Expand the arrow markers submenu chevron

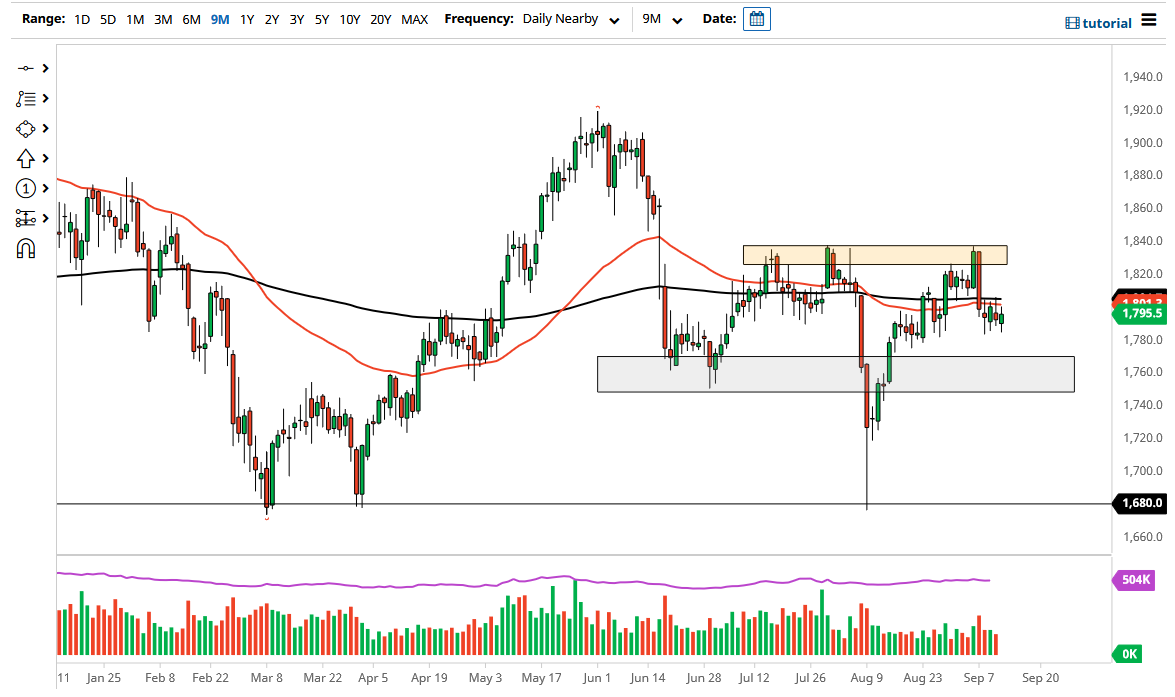(46, 158)
